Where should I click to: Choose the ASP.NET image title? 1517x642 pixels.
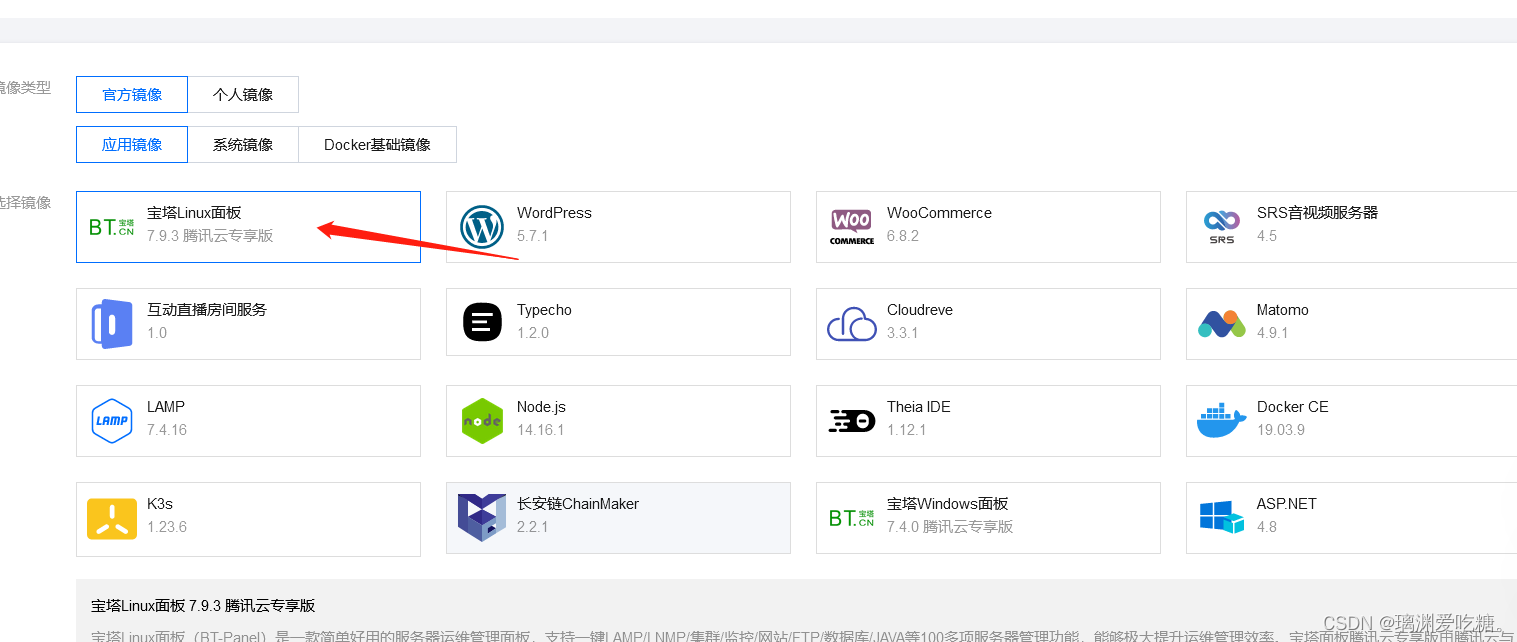tap(1287, 504)
